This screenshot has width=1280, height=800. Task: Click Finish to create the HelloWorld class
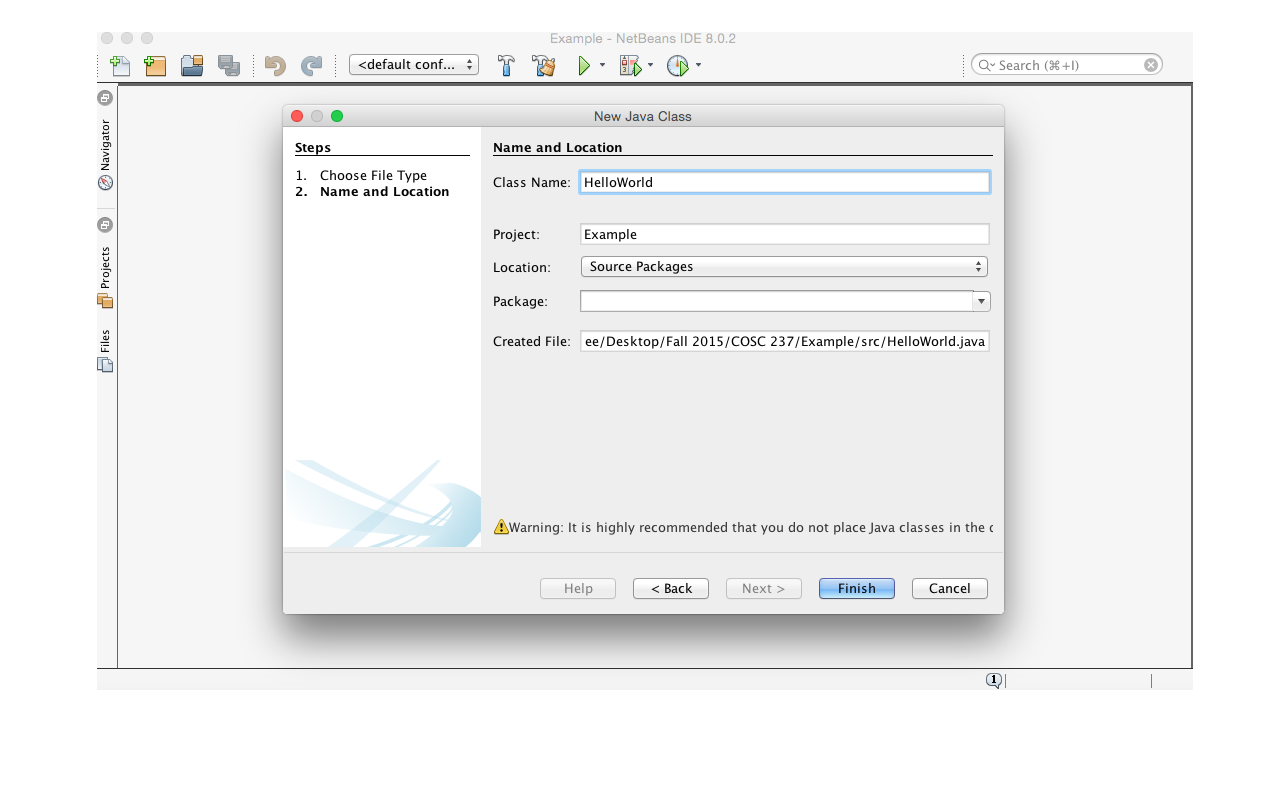(x=856, y=588)
